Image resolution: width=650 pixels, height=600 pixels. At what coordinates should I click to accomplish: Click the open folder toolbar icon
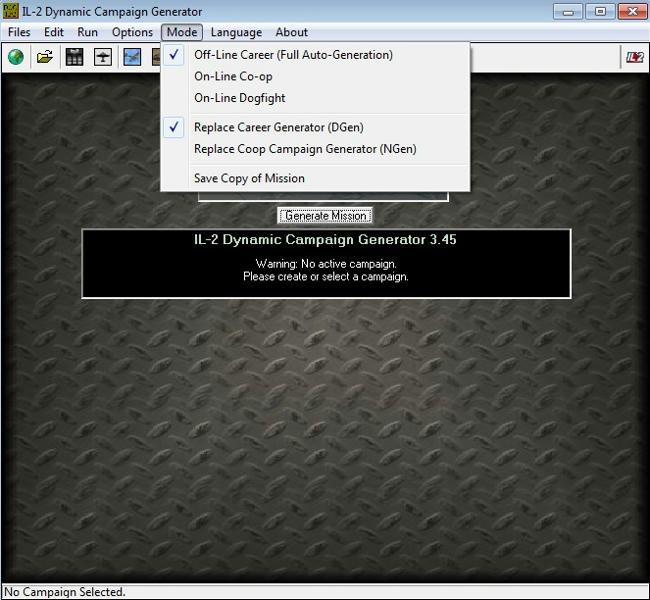[45, 57]
